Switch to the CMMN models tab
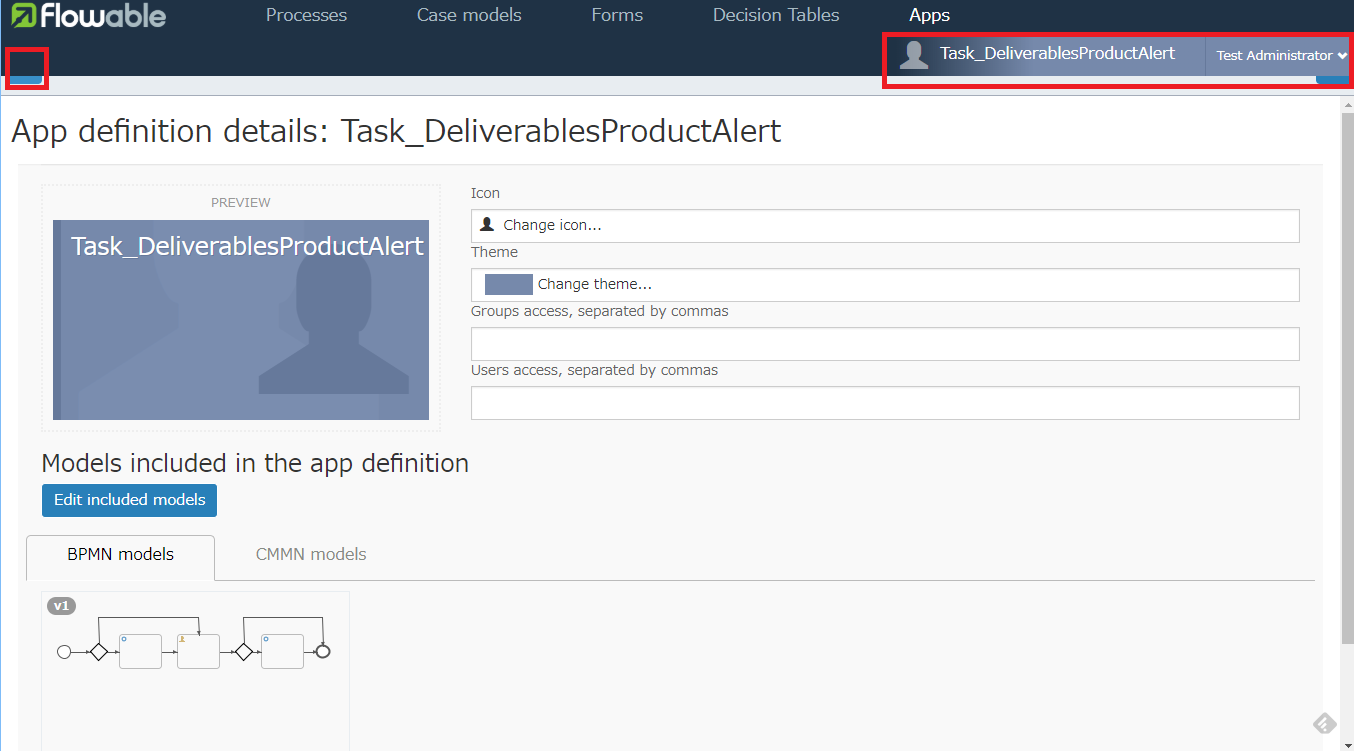 click(x=311, y=555)
